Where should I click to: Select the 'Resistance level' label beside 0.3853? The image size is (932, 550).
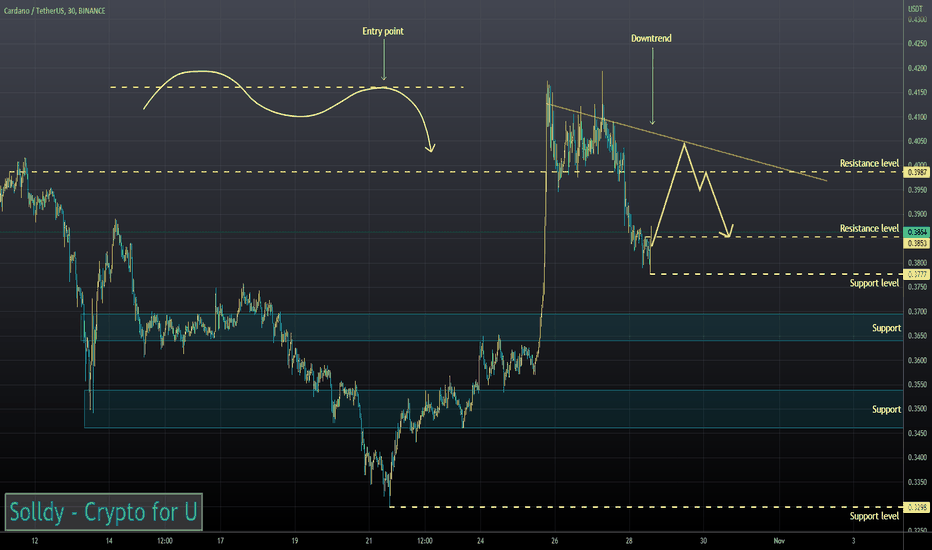click(869, 228)
